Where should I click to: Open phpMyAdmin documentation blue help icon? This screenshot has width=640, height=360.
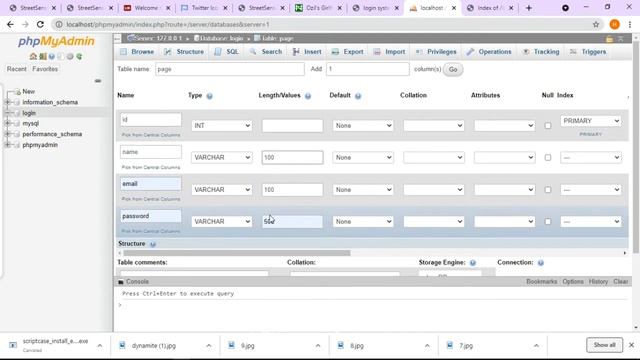[x=52, y=56]
